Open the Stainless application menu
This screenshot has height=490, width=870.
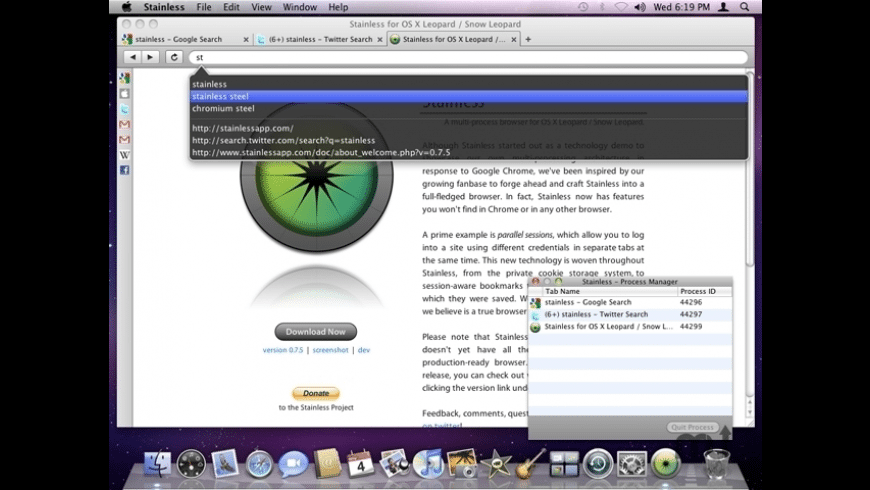point(164,7)
